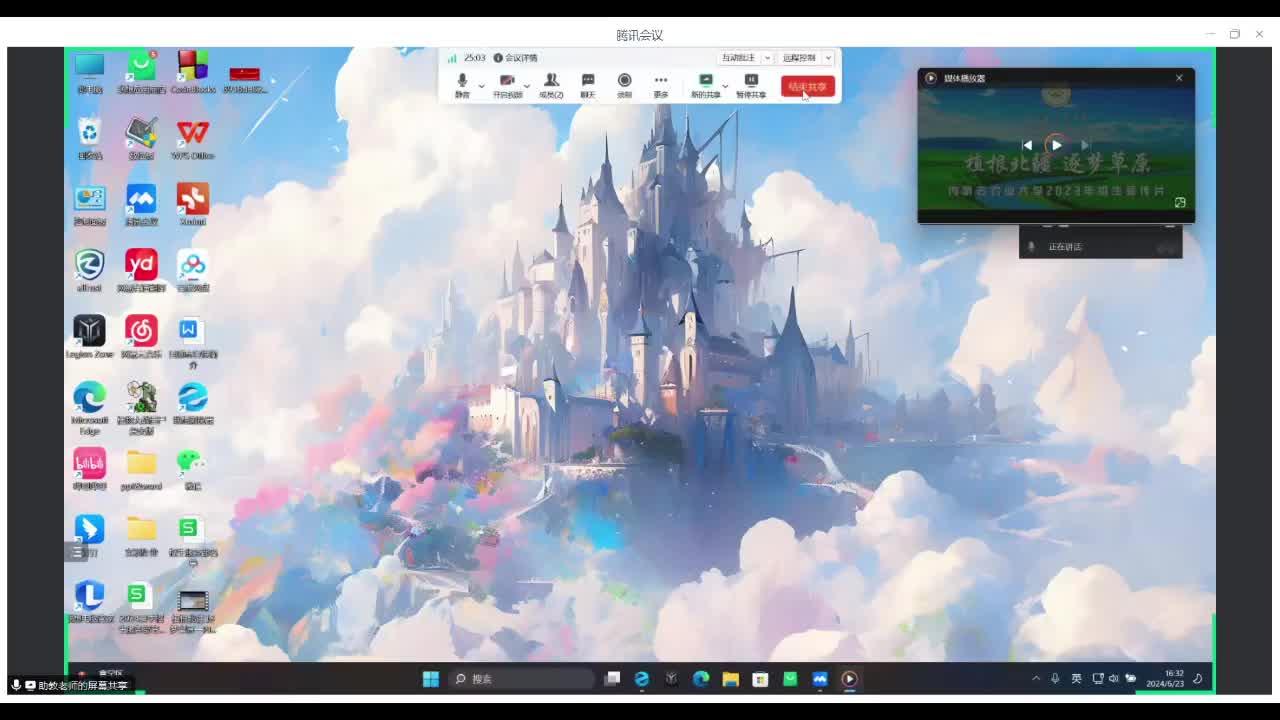Expand the microphone audio options arrow
1280x720 pixels.
pos(481,86)
